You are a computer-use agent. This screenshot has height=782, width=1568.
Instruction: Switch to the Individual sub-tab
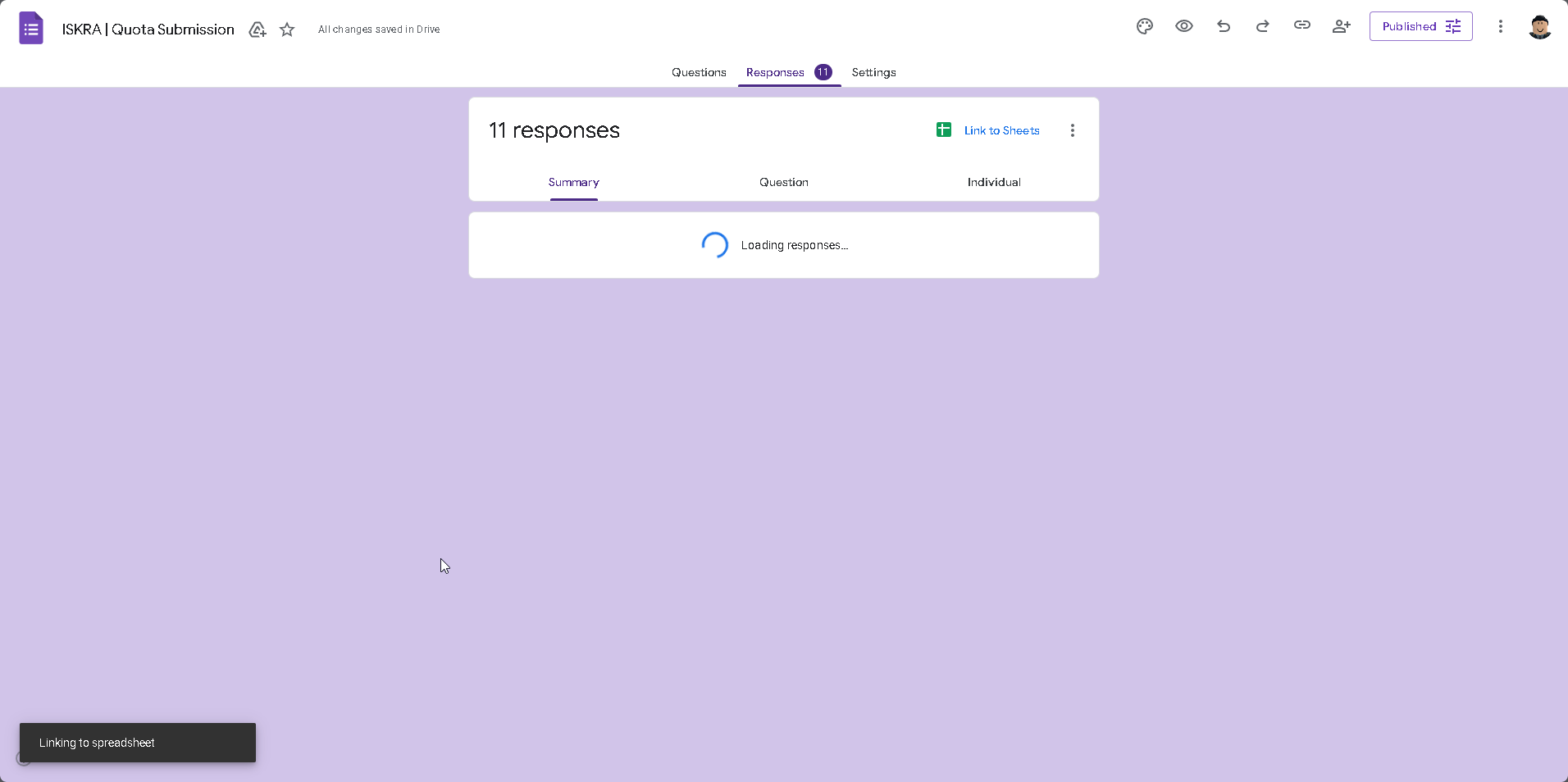coord(994,182)
